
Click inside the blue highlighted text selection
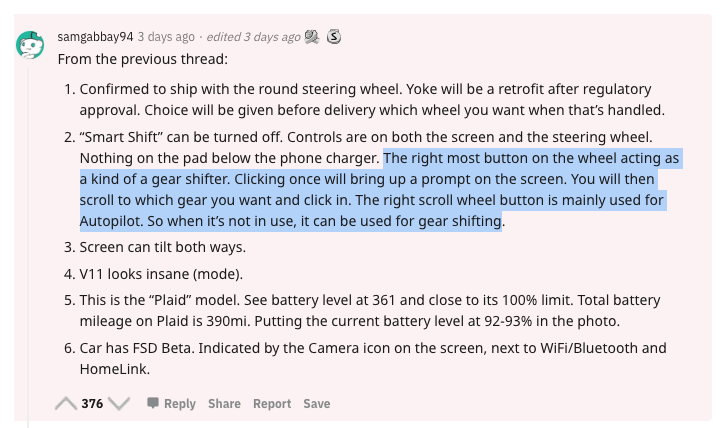(x=372, y=190)
